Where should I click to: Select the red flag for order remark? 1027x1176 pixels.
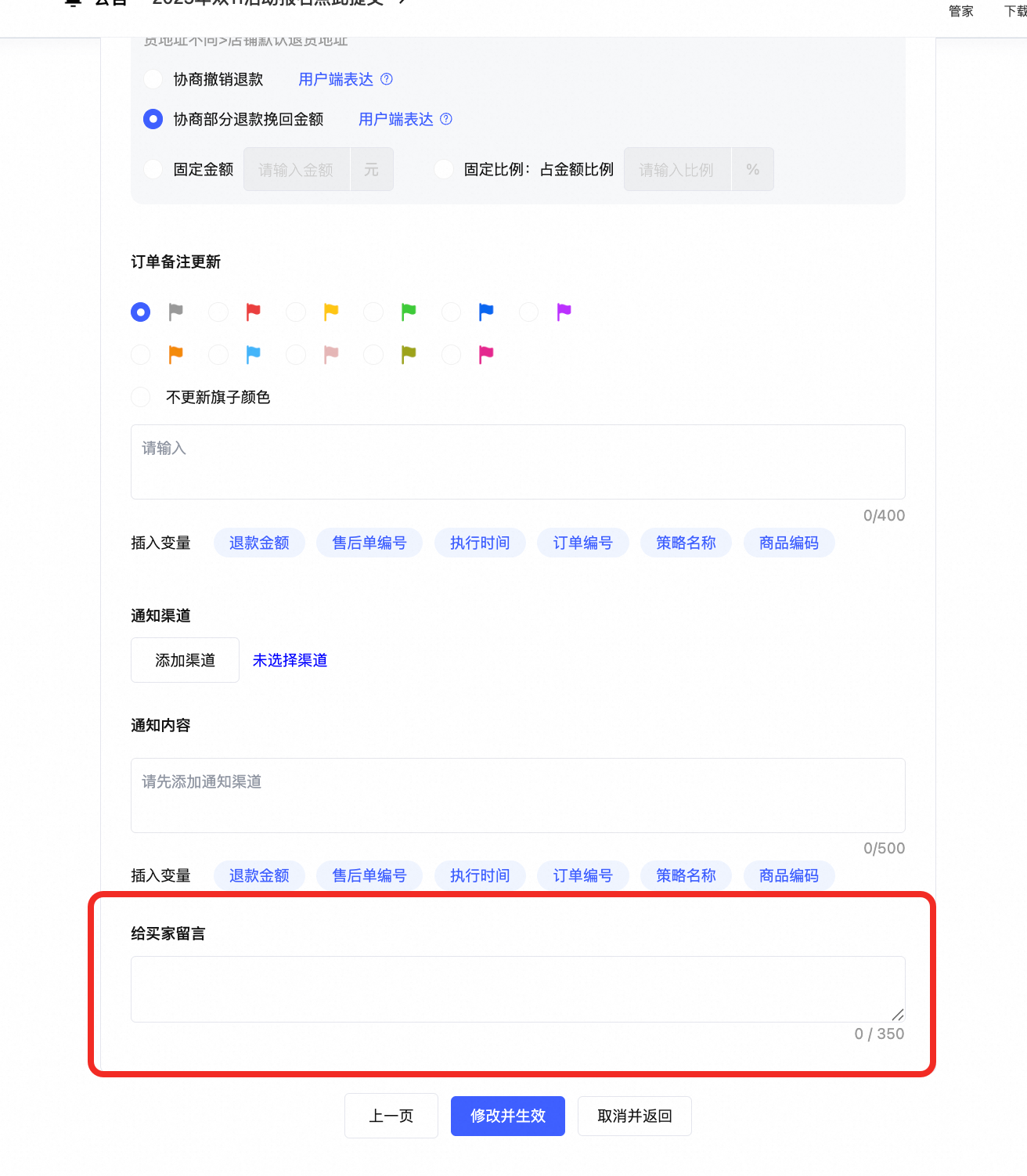pyautogui.click(x=218, y=312)
